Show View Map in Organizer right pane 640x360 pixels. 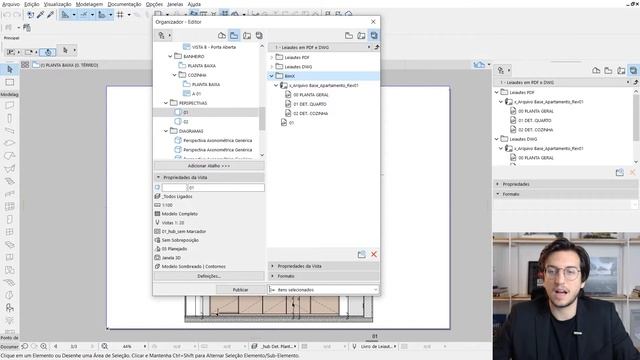pos(349,36)
